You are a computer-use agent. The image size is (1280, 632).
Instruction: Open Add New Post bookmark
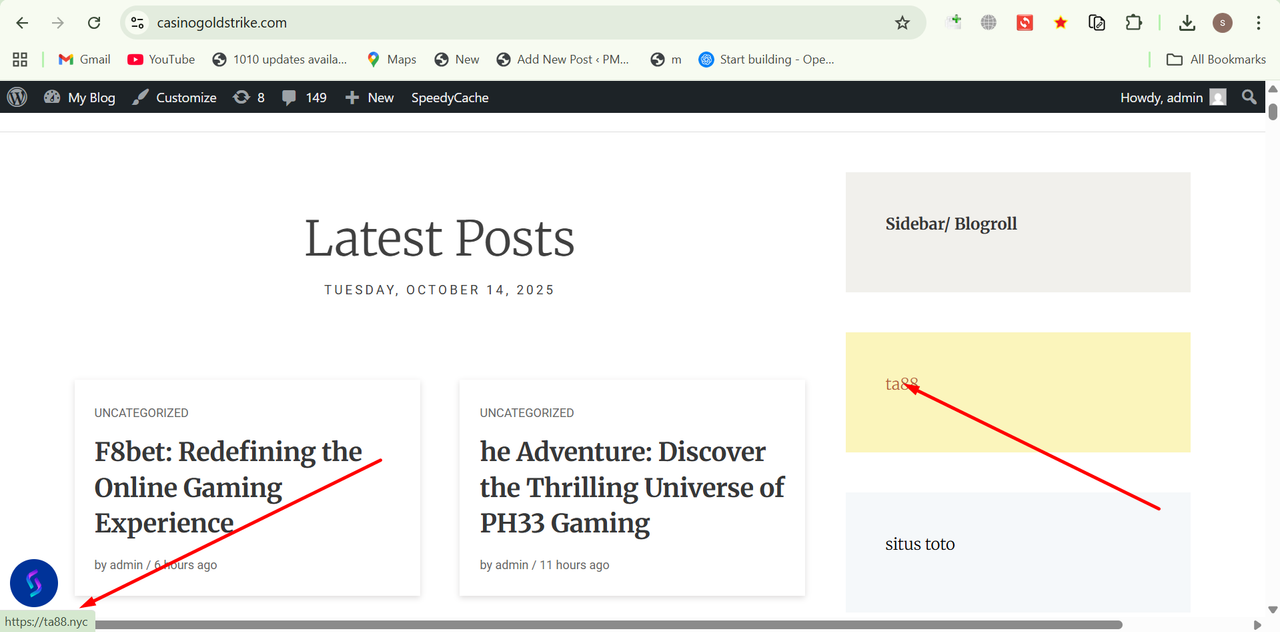pos(563,59)
